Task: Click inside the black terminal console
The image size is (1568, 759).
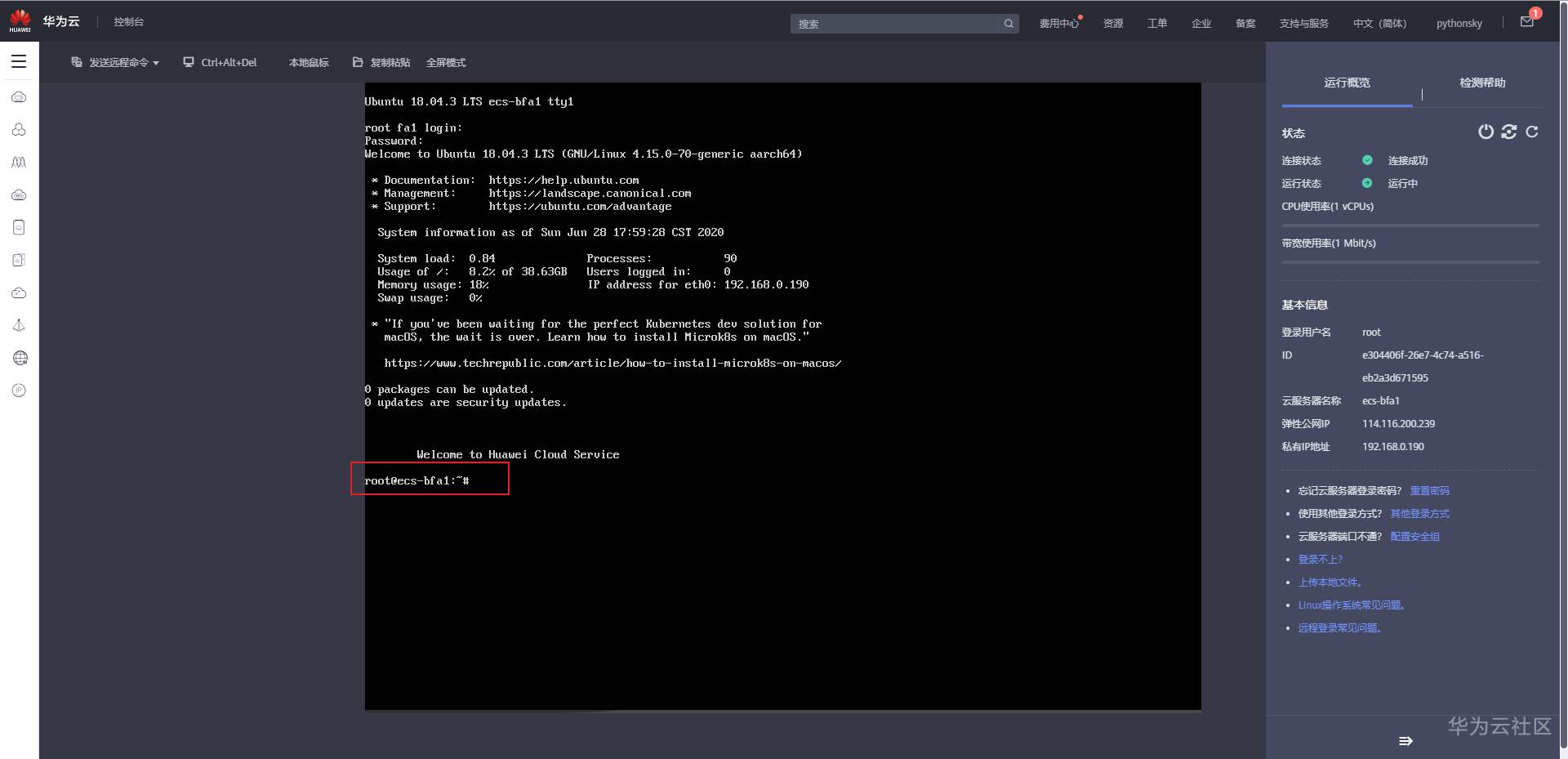Action: (782, 396)
